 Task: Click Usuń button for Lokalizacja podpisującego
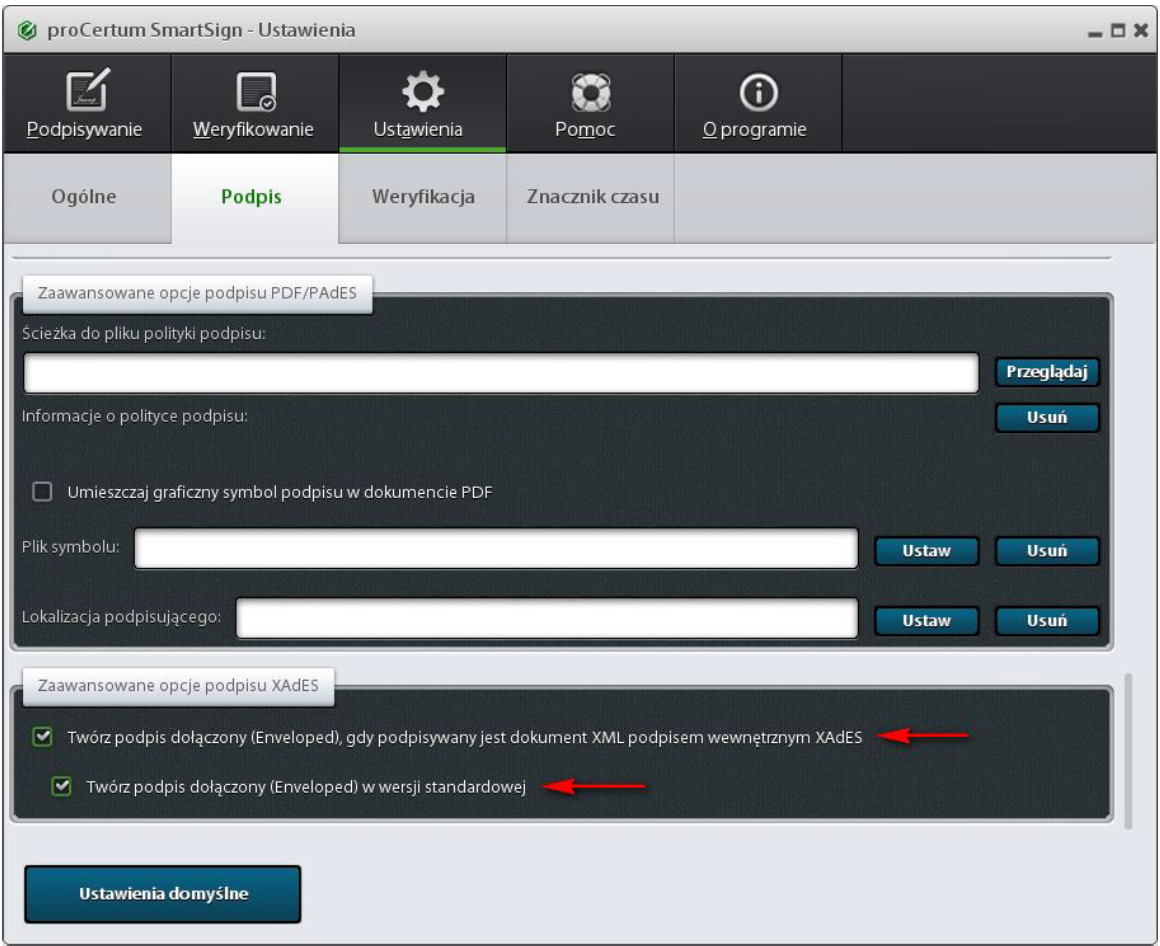1047,621
